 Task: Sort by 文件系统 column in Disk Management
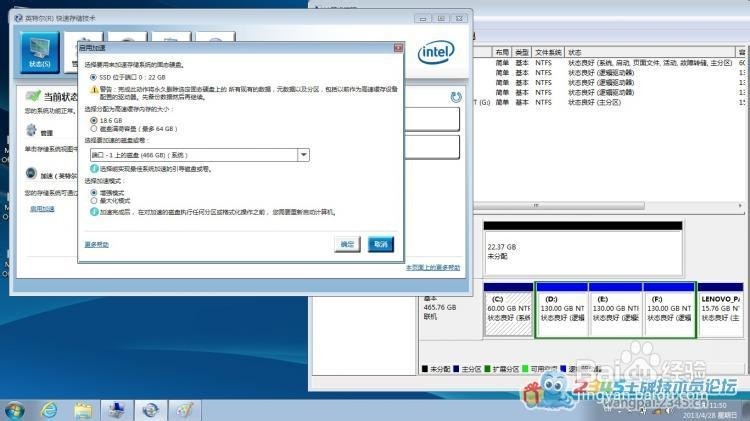(x=548, y=52)
